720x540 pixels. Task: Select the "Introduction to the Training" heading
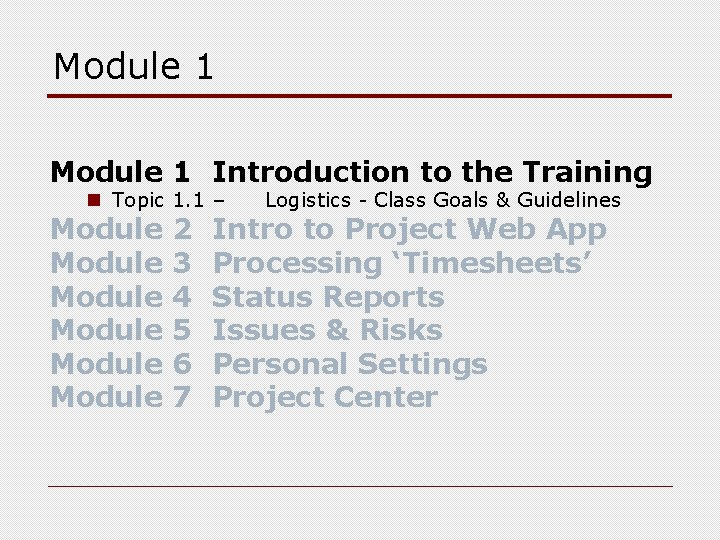[x=432, y=173]
